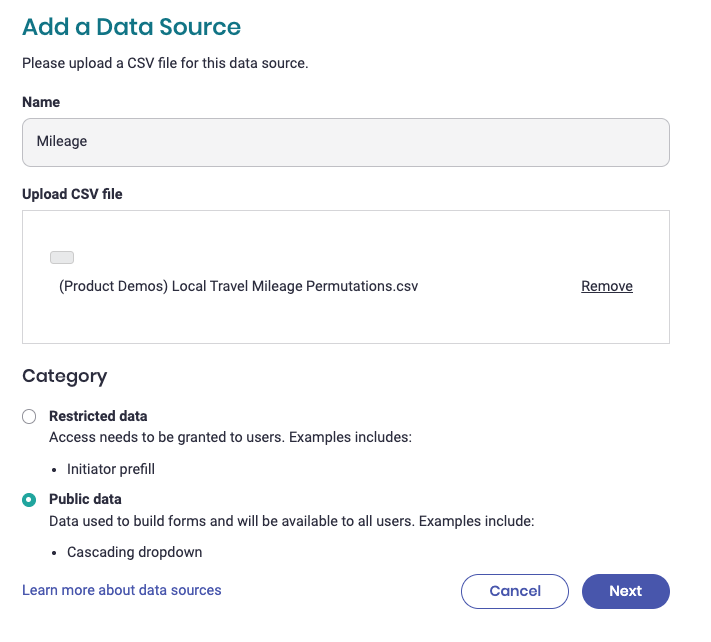Click the "Restricted data" label text
Screen dimensions: 711x642
(98, 416)
